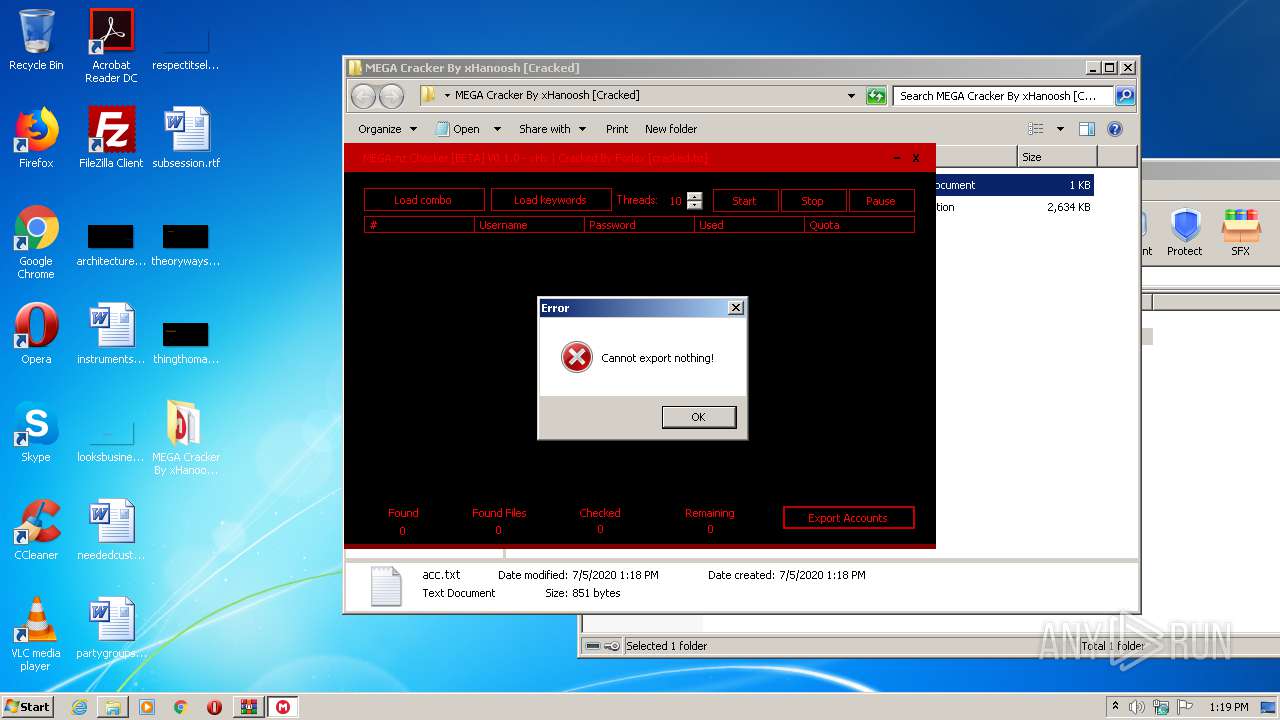
Task: Decrease the Threads value with the down arrow
Action: pyautogui.click(x=695, y=205)
